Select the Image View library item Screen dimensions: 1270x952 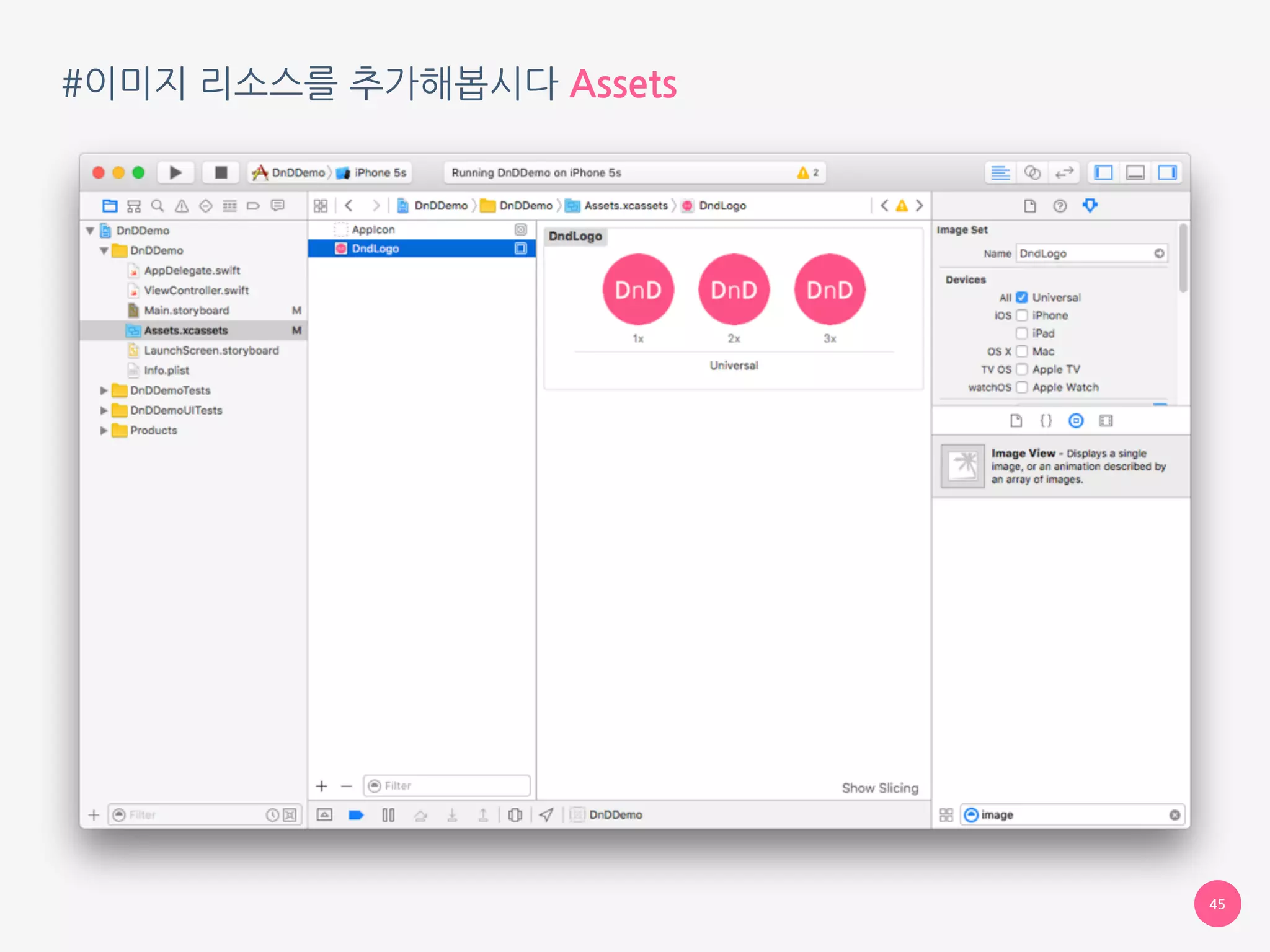pos(1061,466)
